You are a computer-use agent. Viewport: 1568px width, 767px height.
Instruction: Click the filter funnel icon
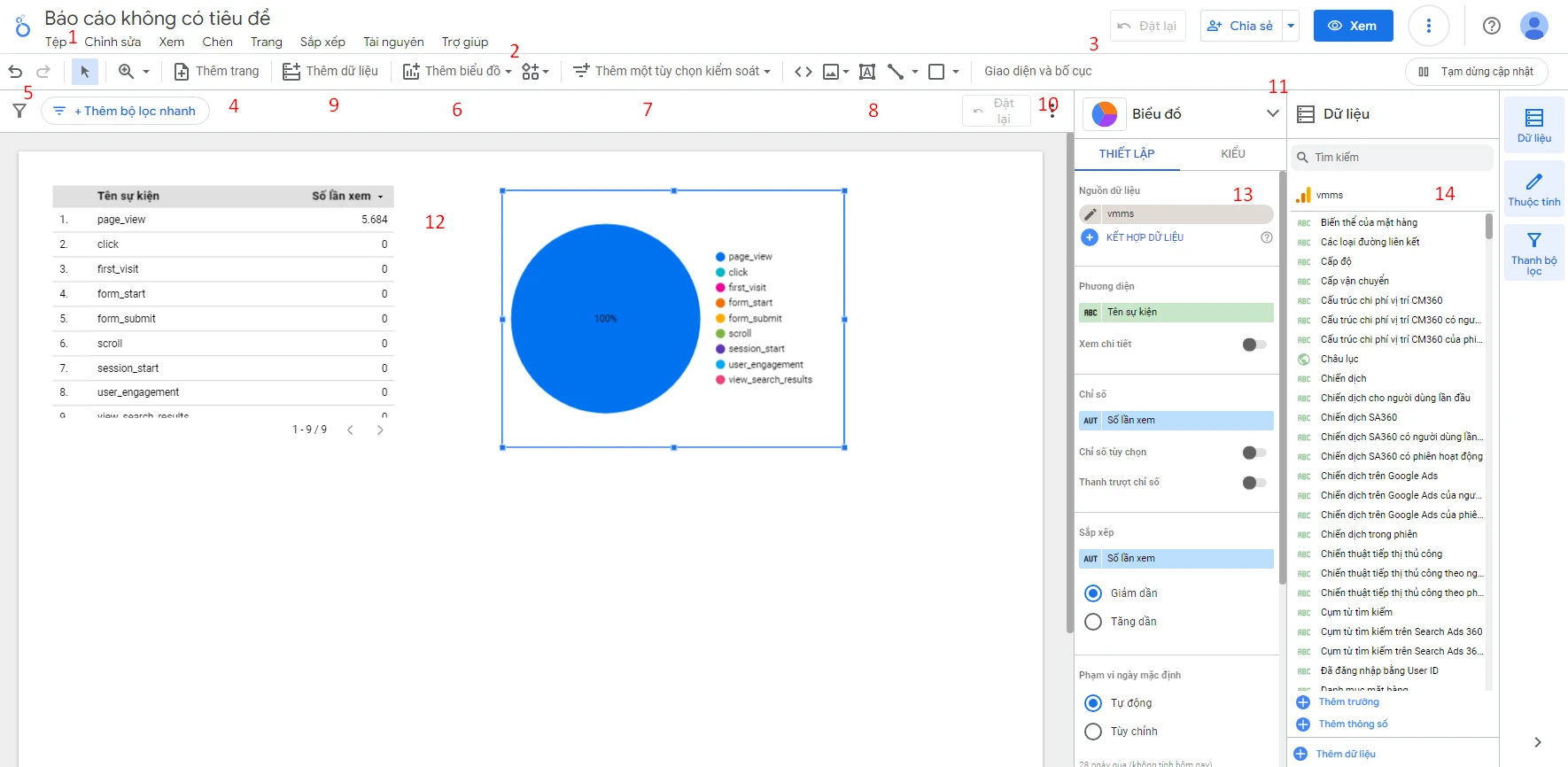click(x=19, y=111)
